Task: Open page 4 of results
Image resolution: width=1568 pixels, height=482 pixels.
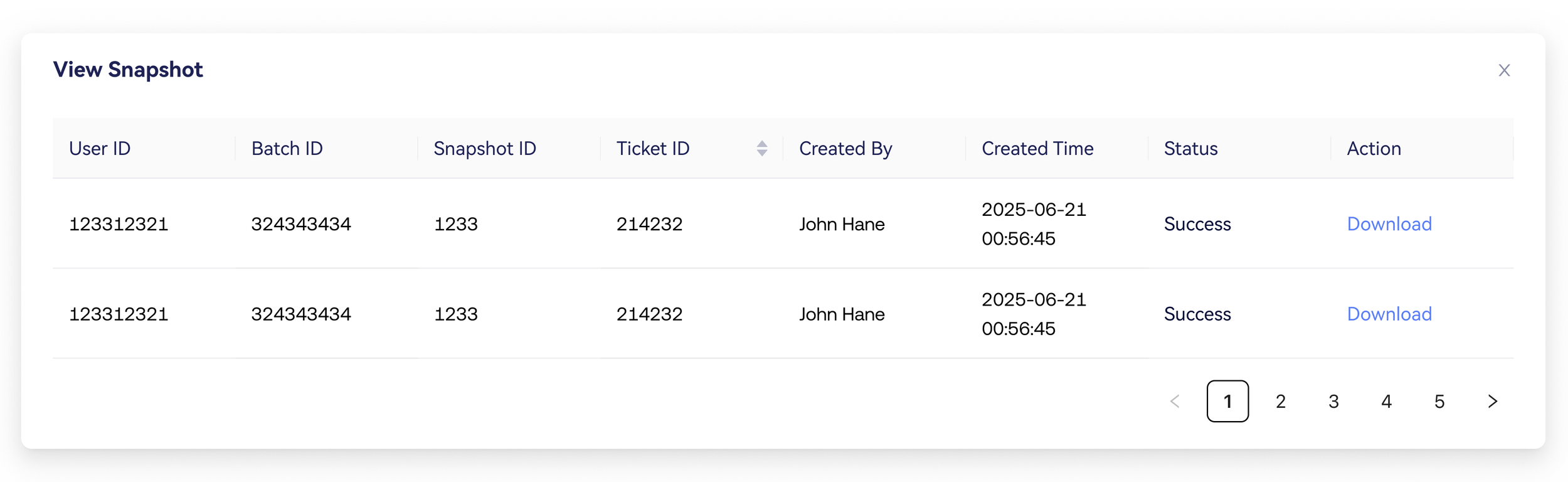Action: tap(1386, 402)
